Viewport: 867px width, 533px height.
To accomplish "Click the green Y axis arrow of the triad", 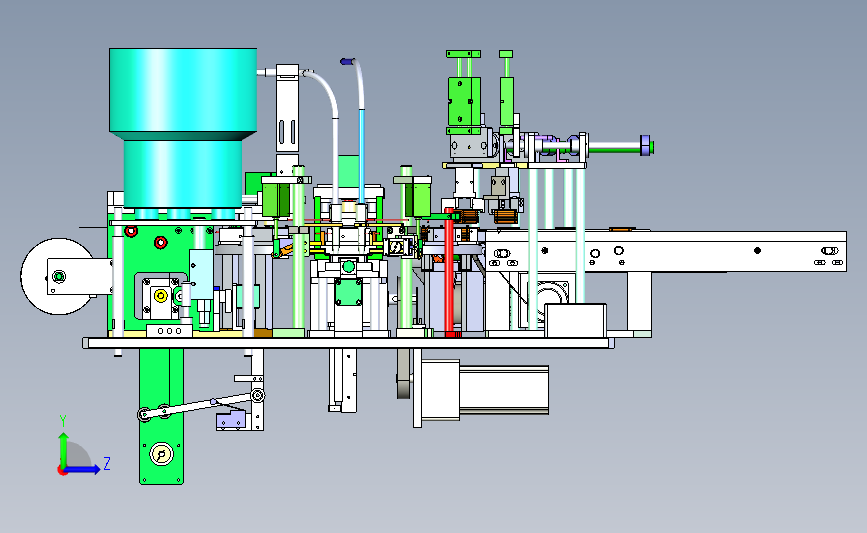I will [63, 449].
